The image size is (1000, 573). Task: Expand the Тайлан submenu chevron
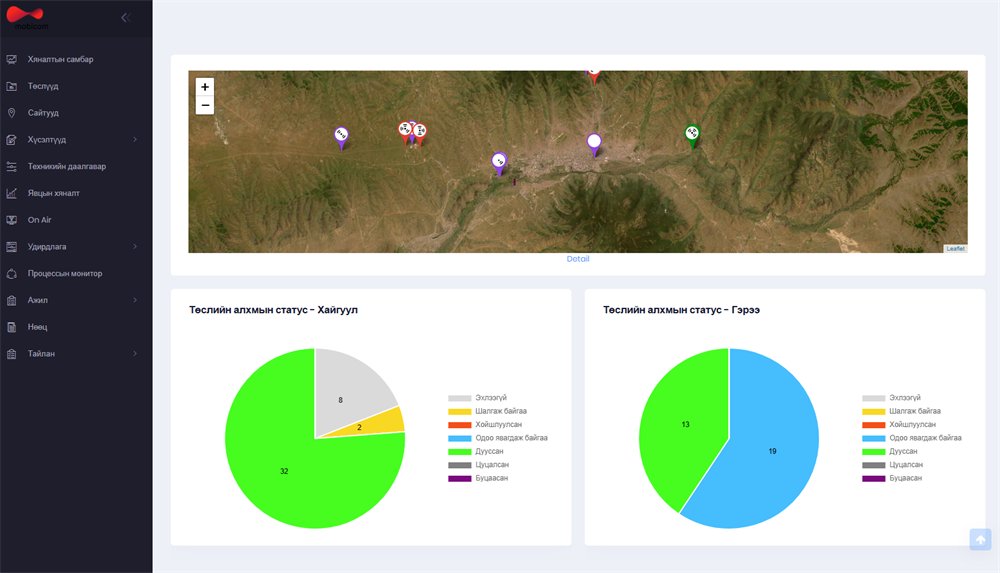click(x=135, y=354)
